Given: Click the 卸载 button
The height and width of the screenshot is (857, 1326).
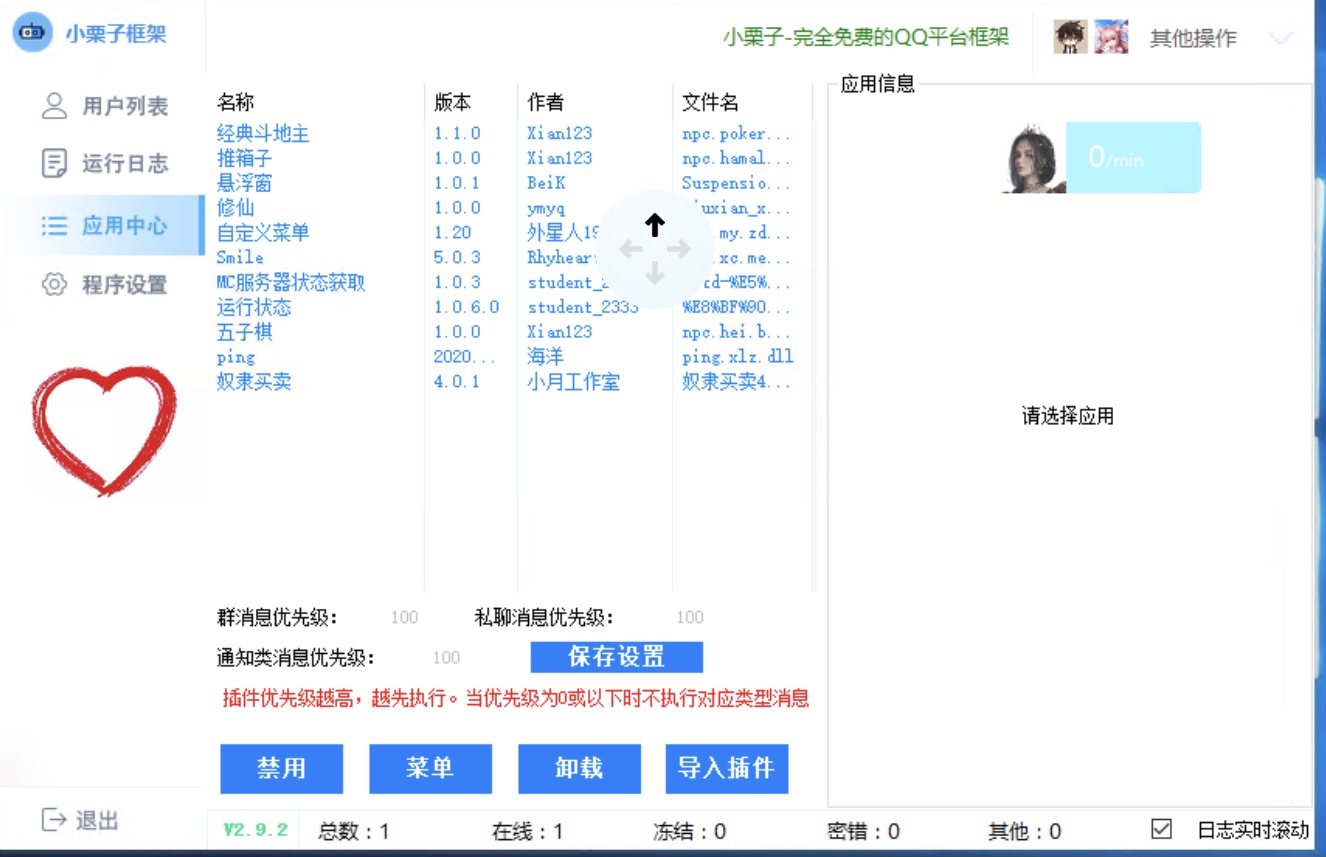Looking at the screenshot, I should click(x=579, y=768).
